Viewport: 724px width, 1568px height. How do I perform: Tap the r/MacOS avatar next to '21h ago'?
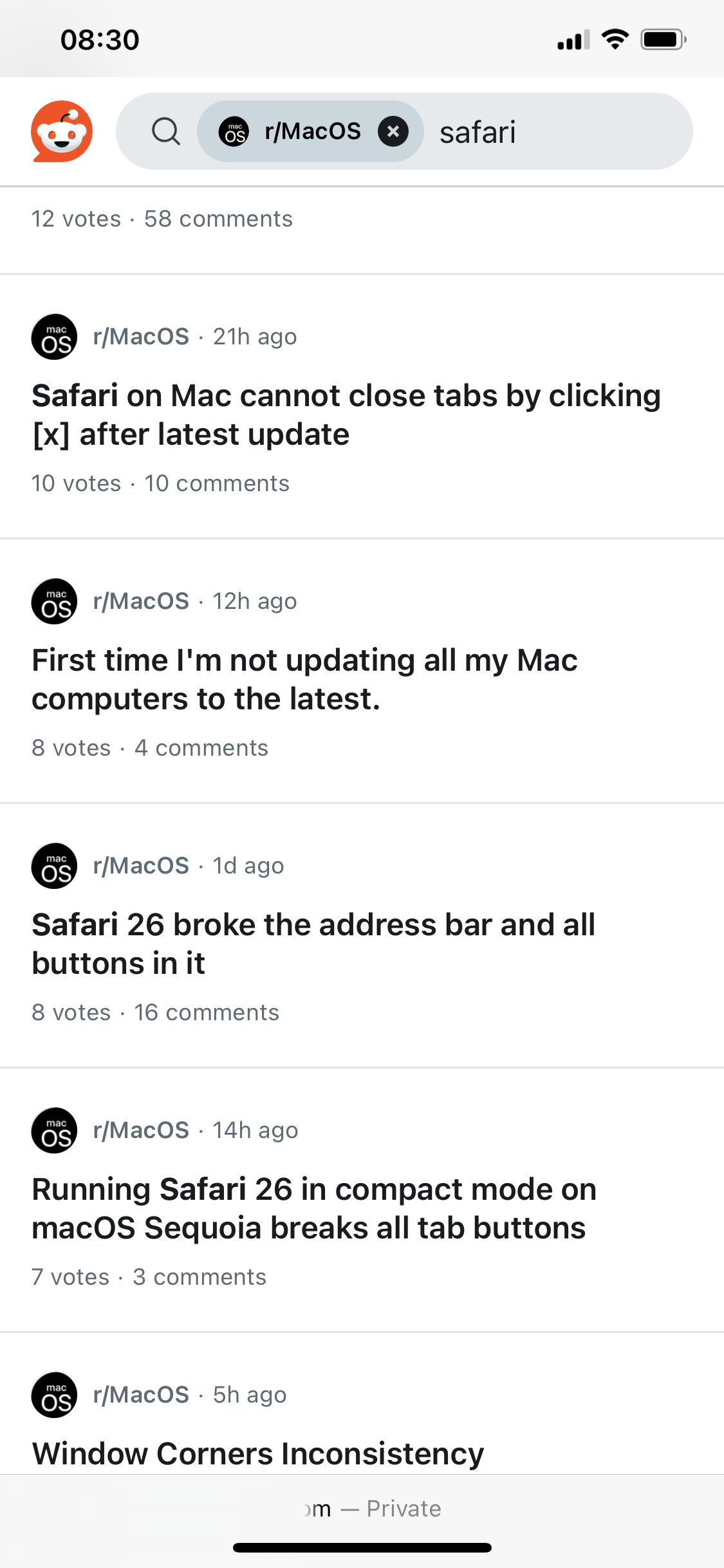[x=54, y=336]
